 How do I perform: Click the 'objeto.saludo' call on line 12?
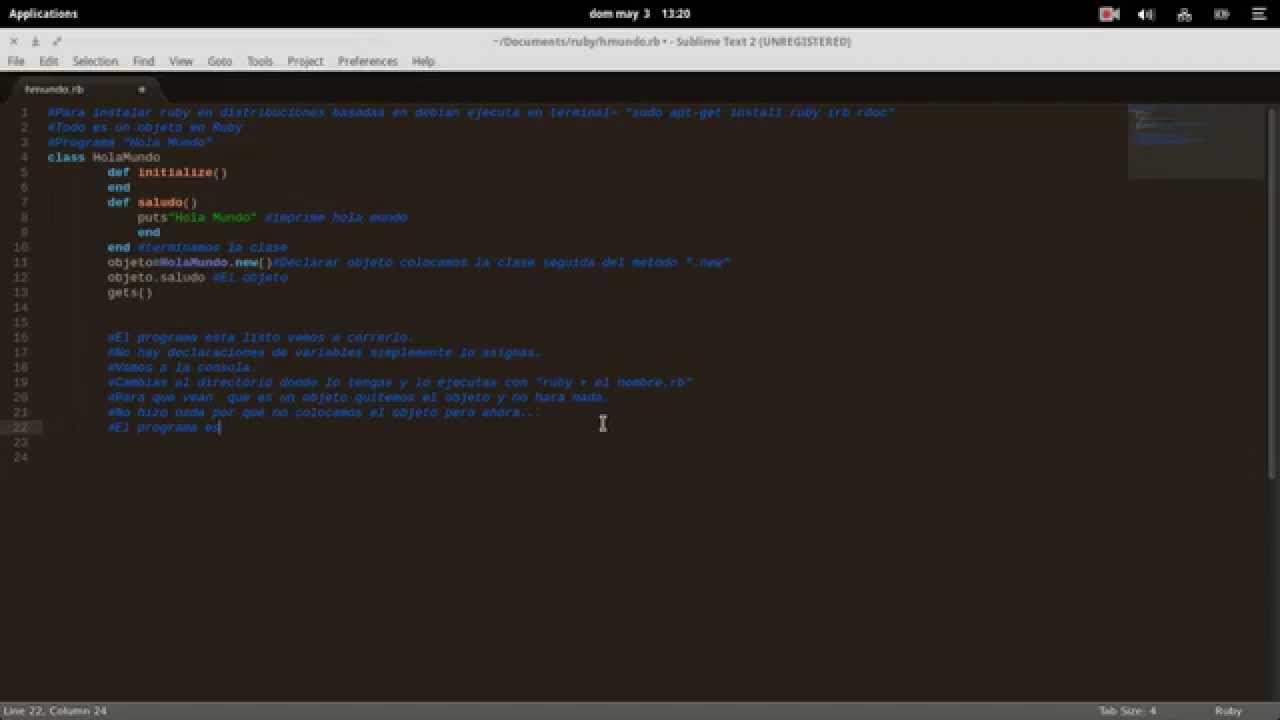[x=156, y=277]
